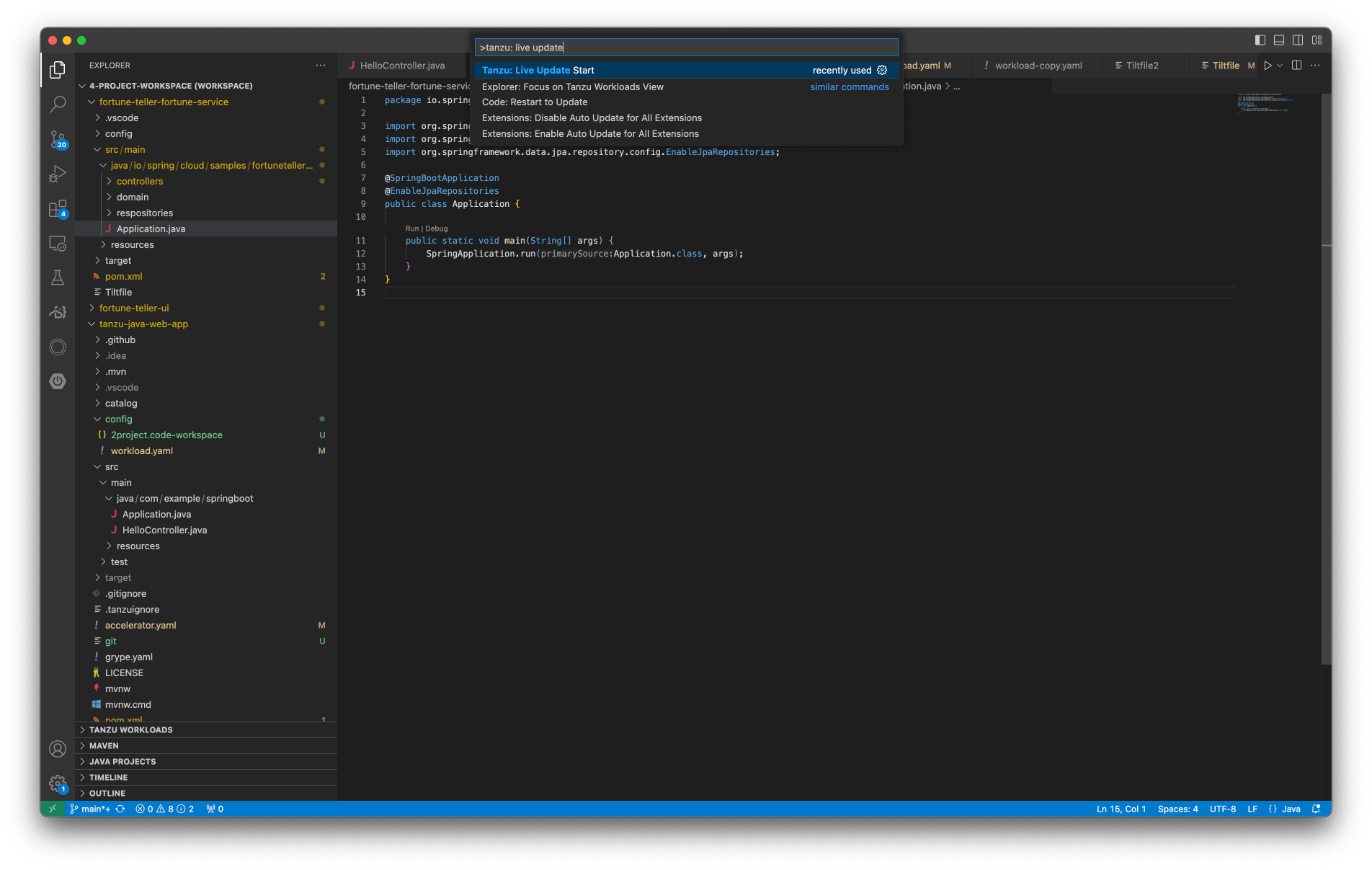Screen dimensions: 1372x870
Task: Click the similar commands link
Action: tap(850, 86)
